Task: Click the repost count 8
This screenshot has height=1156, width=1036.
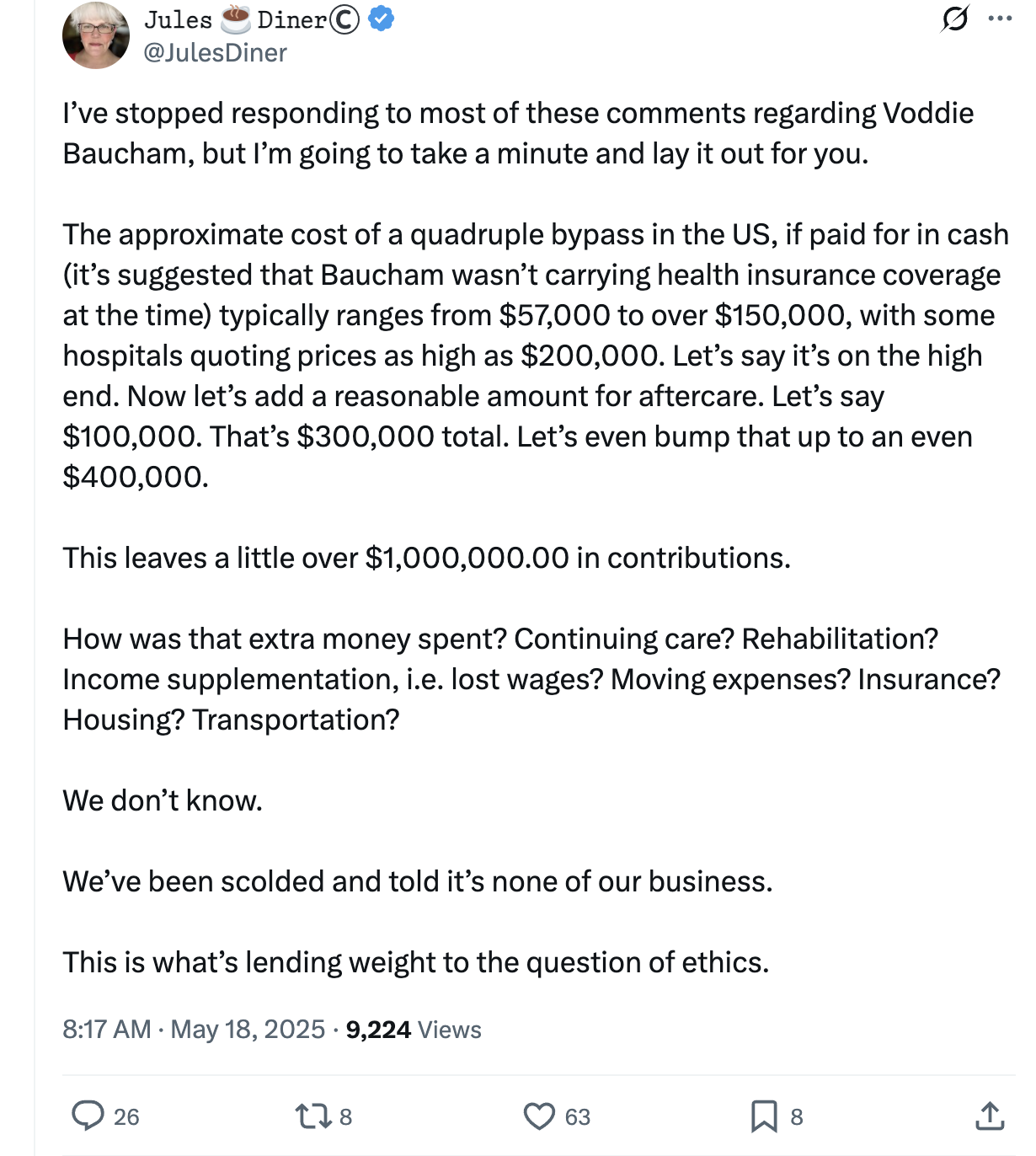Action: point(345,1117)
